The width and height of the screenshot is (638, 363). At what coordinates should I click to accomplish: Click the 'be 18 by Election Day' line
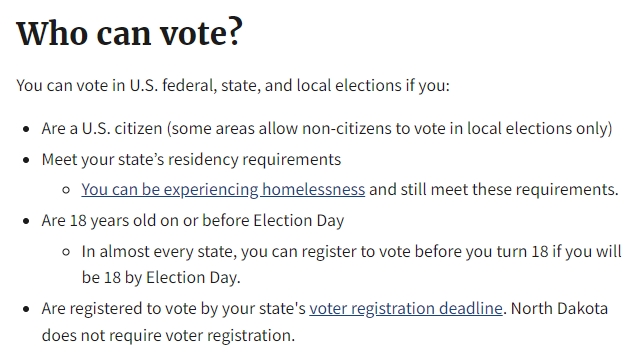point(161,278)
